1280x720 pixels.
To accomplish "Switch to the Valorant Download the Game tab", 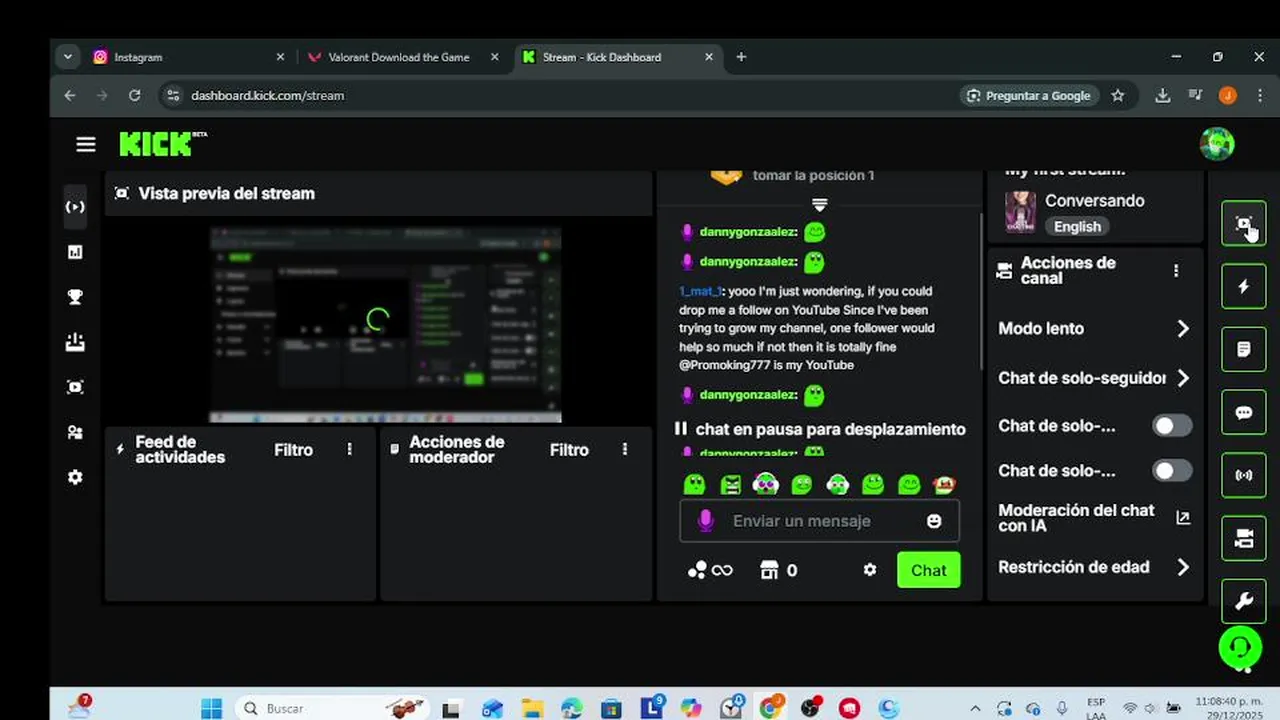I will tap(402, 57).
